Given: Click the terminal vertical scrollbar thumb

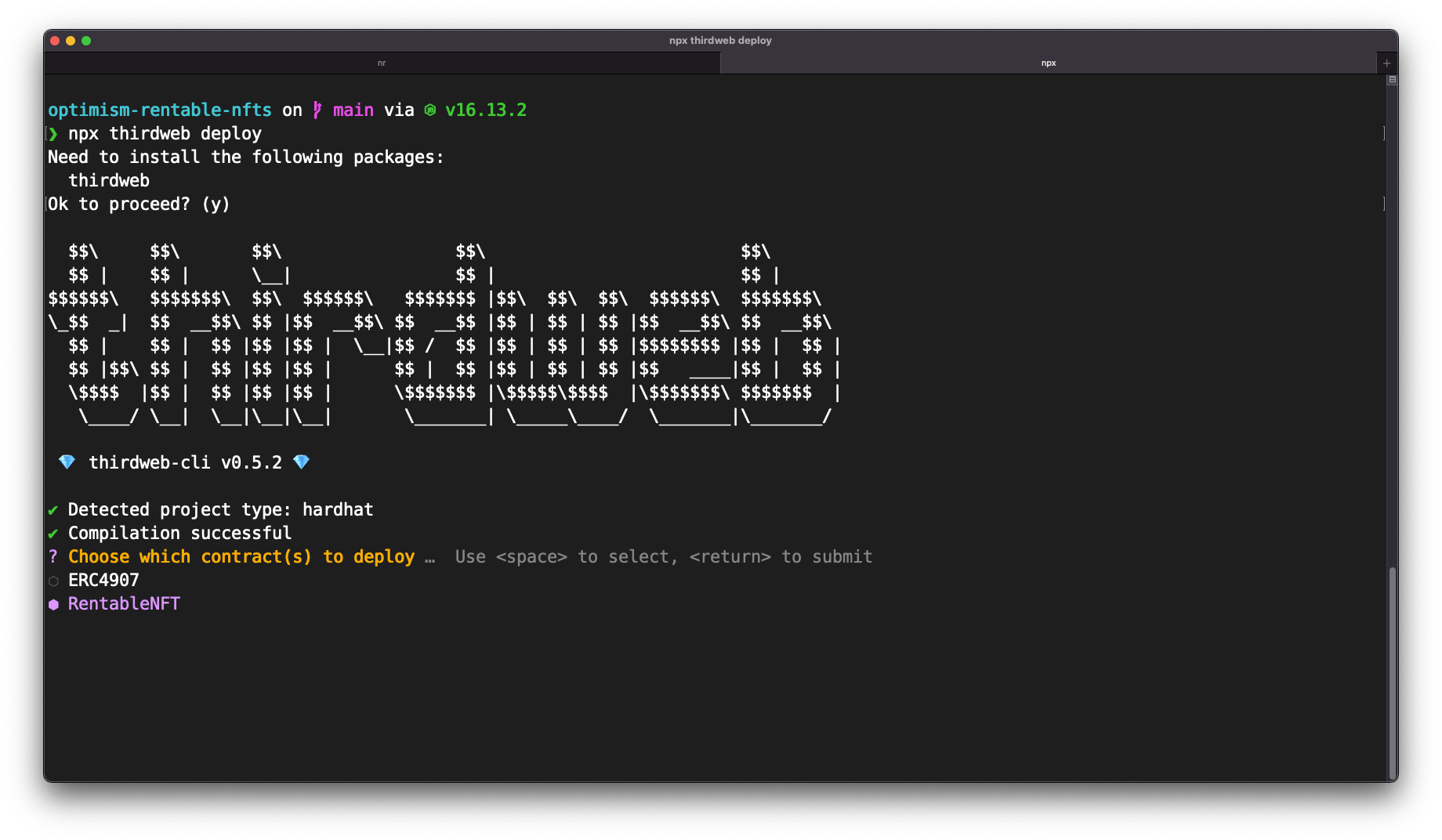Looking at the screenshot, I should point(1392,672).
